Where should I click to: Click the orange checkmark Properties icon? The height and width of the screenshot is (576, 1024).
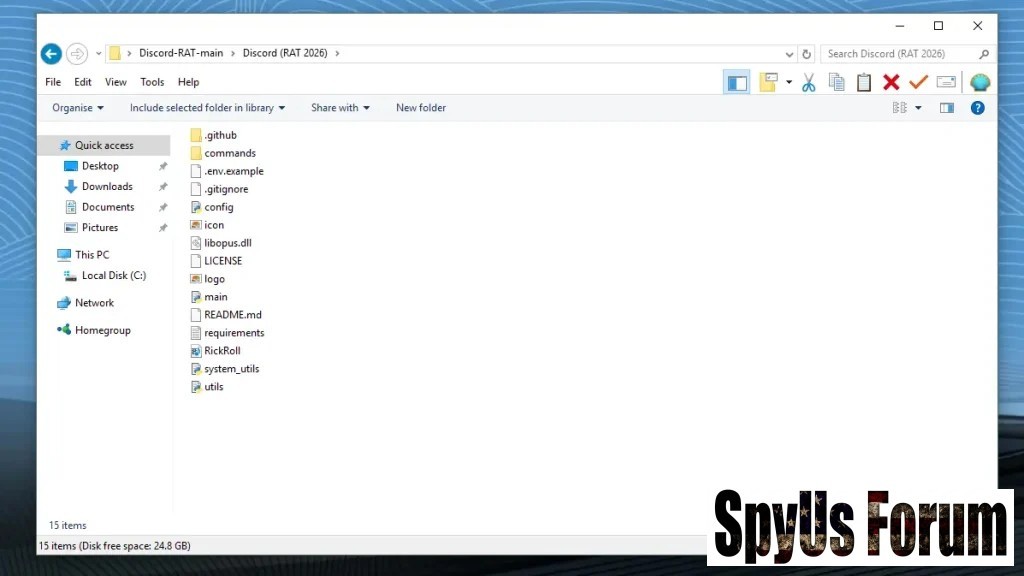click(918, 83)
